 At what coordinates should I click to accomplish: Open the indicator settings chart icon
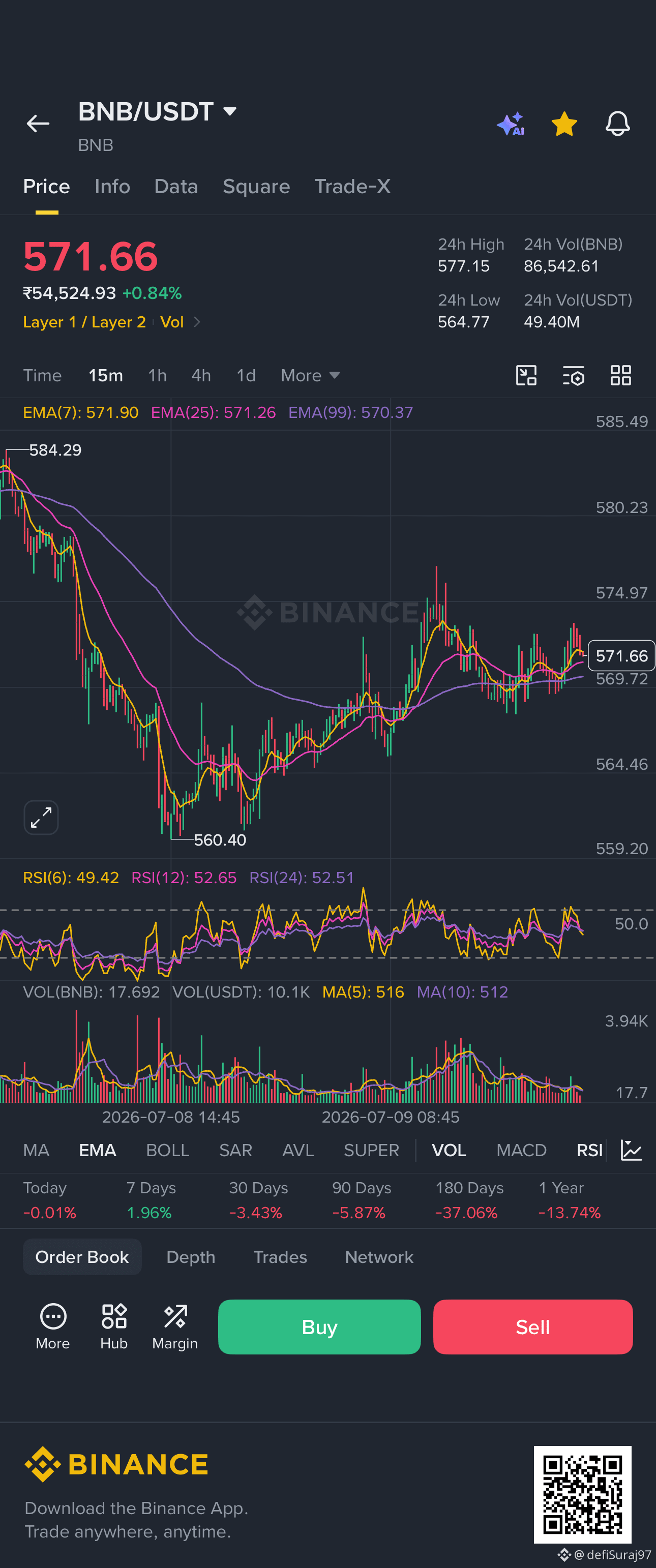[x=631, y=1150]
